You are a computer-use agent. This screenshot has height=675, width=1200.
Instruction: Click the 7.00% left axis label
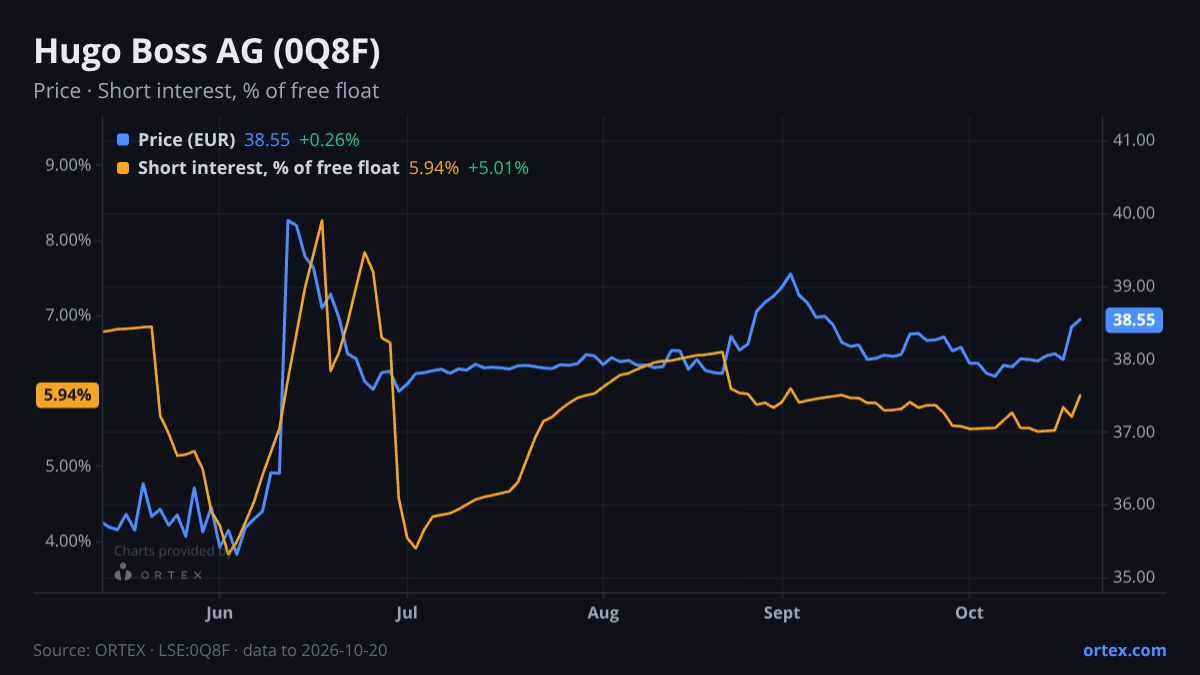click(x=68, y=315)
